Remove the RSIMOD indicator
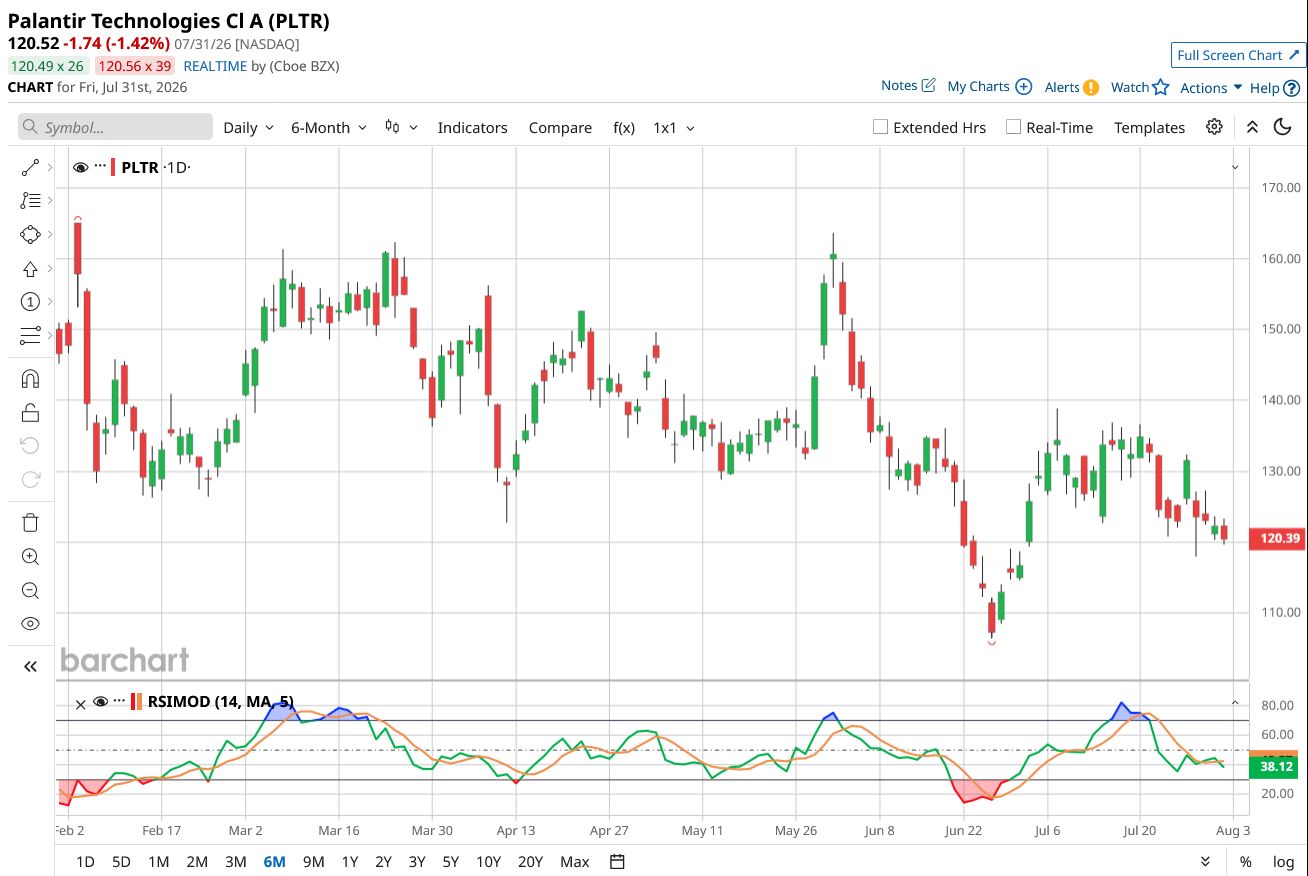Image resolution: width=1308 pixels, height=876 pixels. pyautogui.click(x=81, y=703)
